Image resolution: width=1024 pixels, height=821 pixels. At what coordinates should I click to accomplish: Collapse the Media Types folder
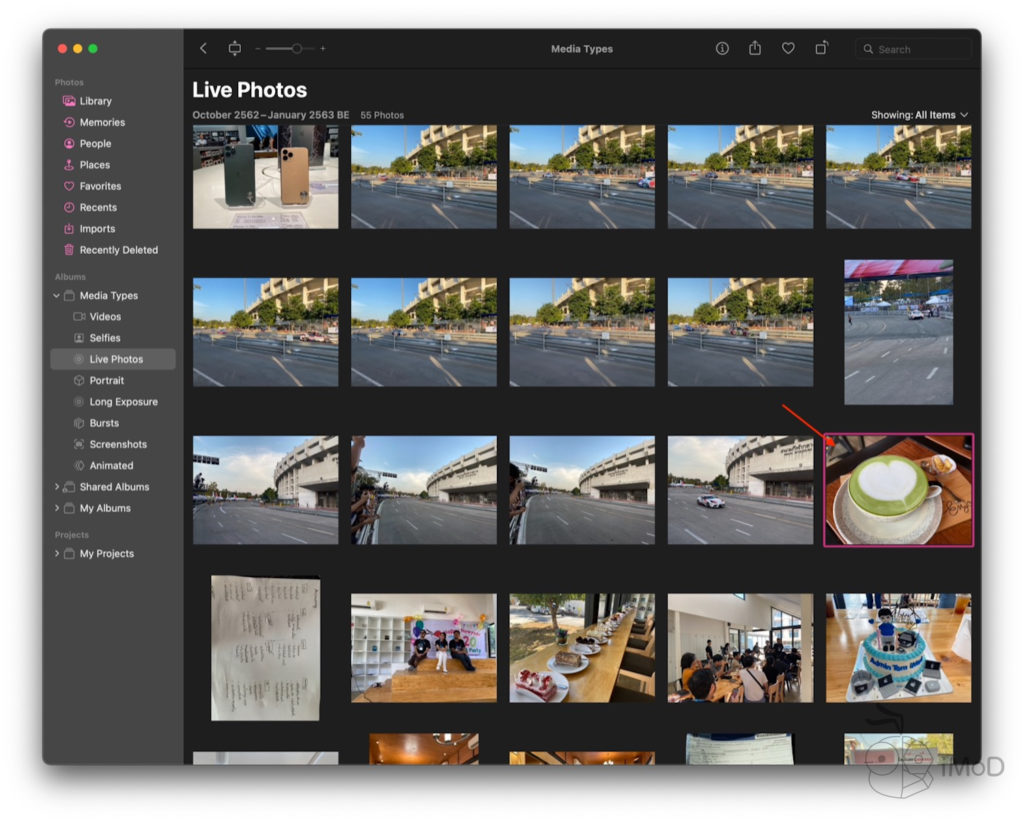57,296
